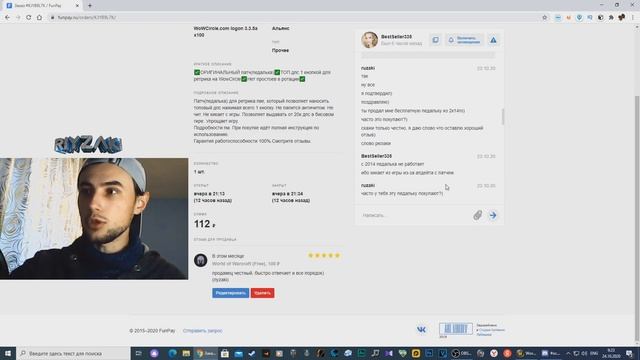
Task: Grab the chat scrollbar thumb
Action: click(503, 116)
